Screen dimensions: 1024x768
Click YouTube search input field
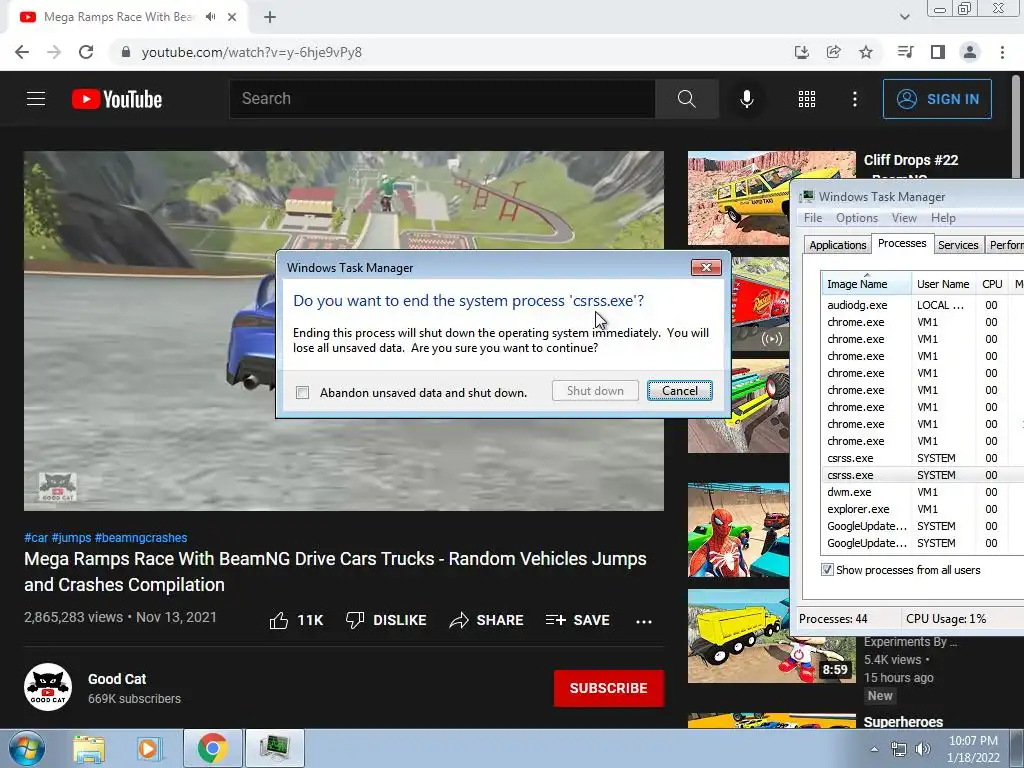pos(442,99)
